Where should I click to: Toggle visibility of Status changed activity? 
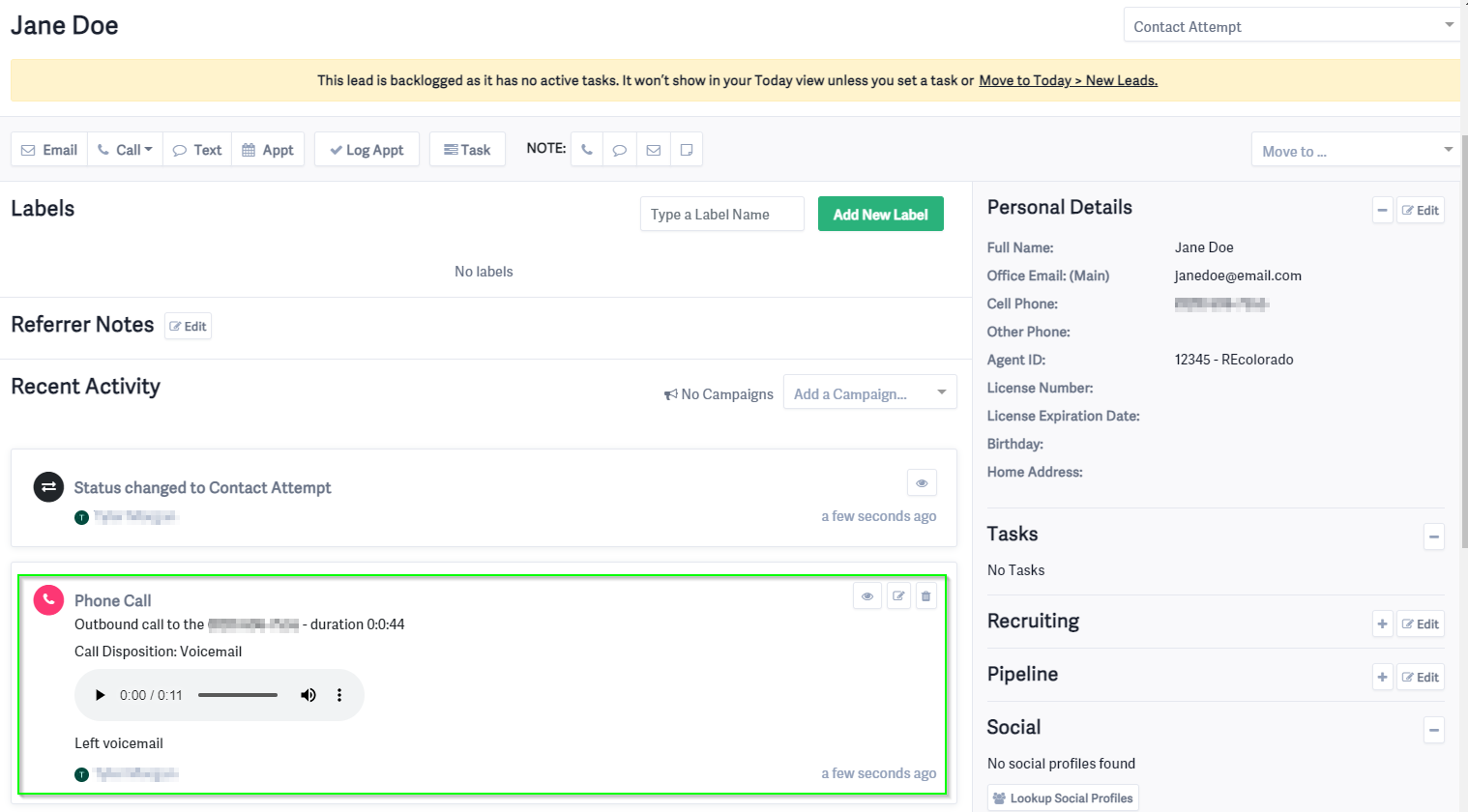coord(922,482)
